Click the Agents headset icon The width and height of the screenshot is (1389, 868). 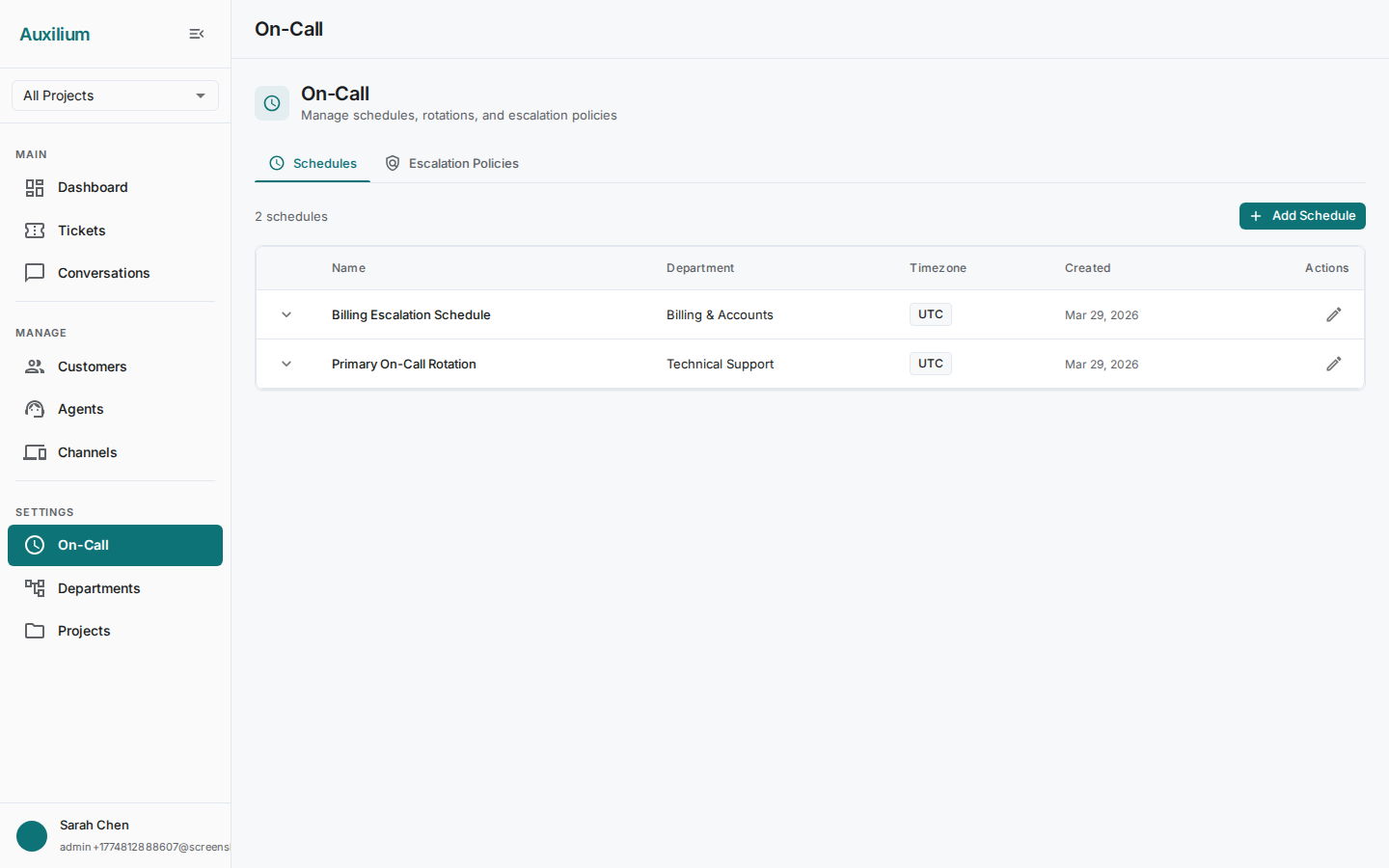(x=35, y=409)
